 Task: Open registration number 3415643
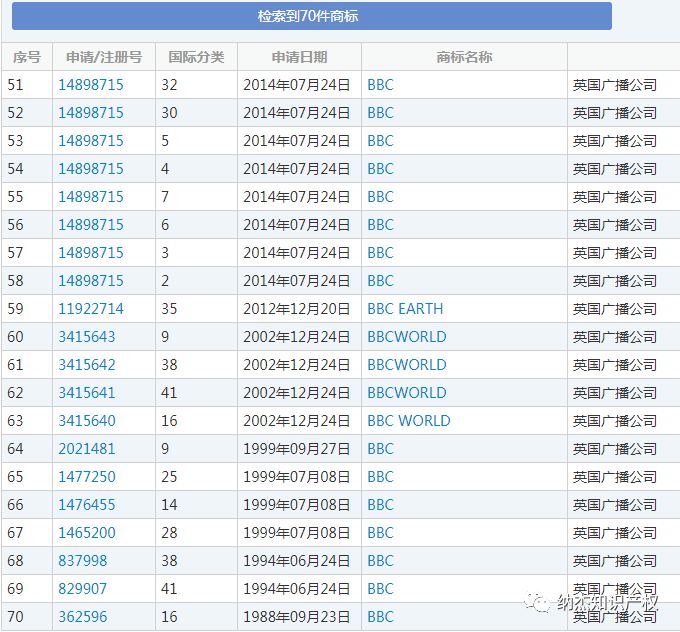point(87,337)
